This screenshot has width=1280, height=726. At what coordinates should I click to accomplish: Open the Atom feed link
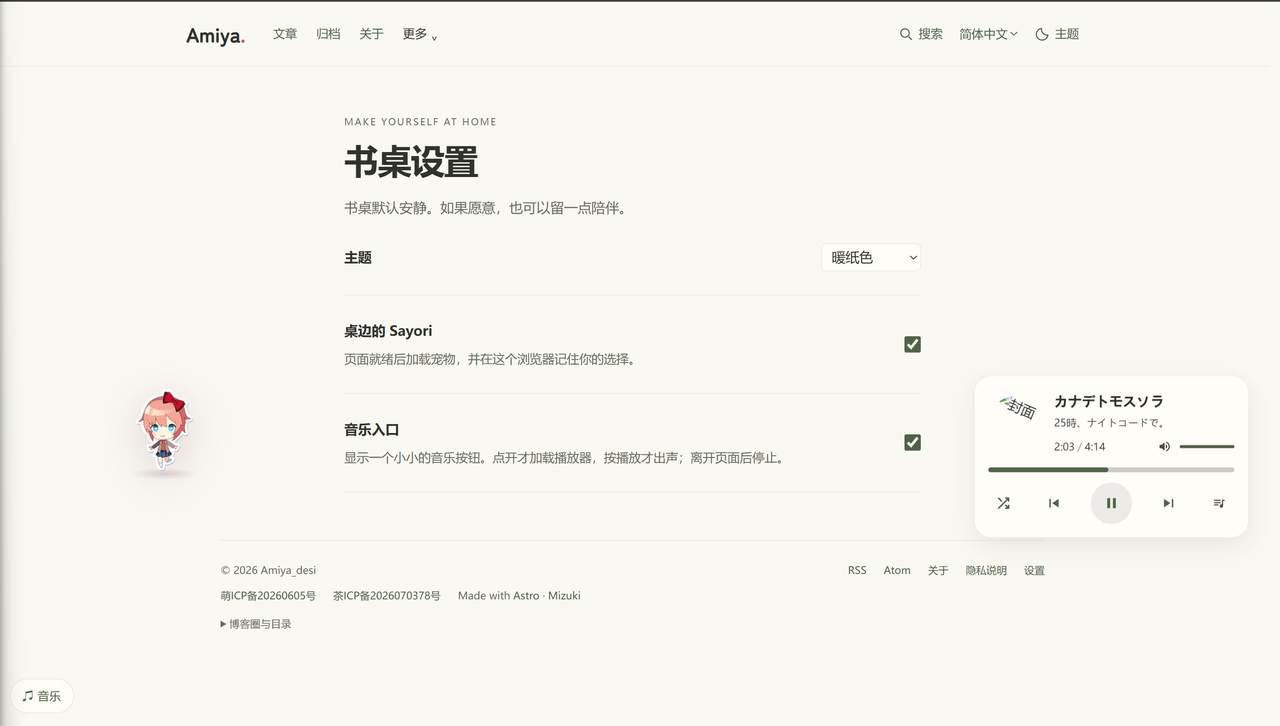897,570
